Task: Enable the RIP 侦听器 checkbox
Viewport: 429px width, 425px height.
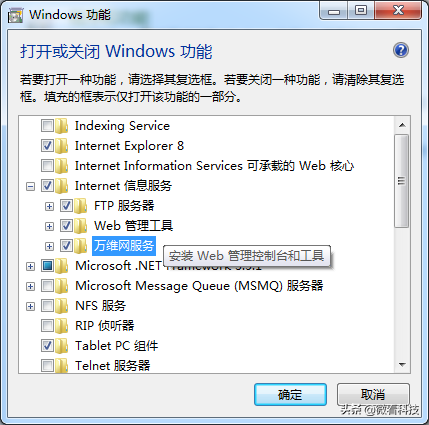Action: point(47,326)
